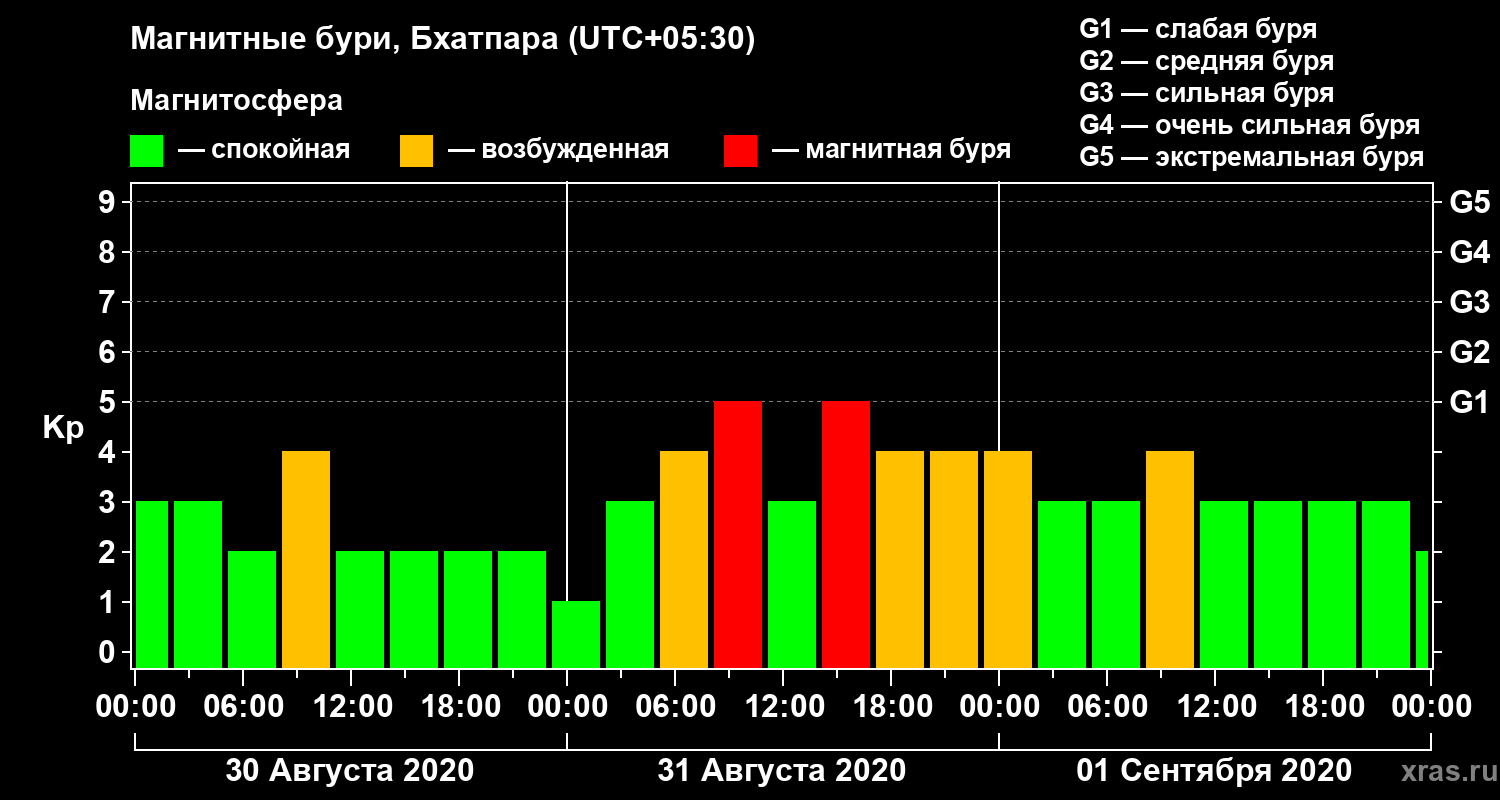Click the '— магнитная буря' legend label
The height and width of the screenshot is (800, 1500).
891,150
